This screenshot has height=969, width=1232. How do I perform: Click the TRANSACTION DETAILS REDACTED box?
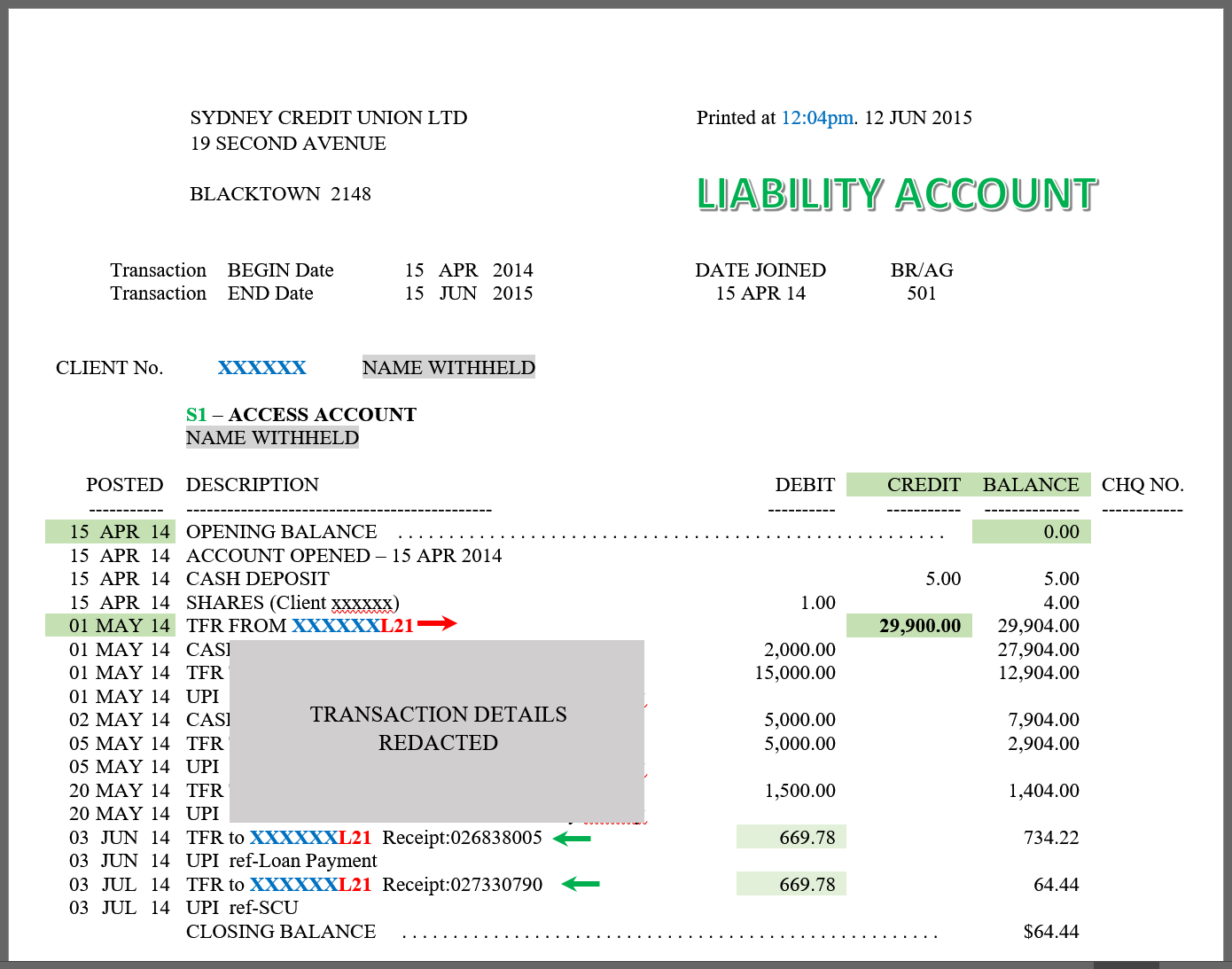click(x=437, y=731)
